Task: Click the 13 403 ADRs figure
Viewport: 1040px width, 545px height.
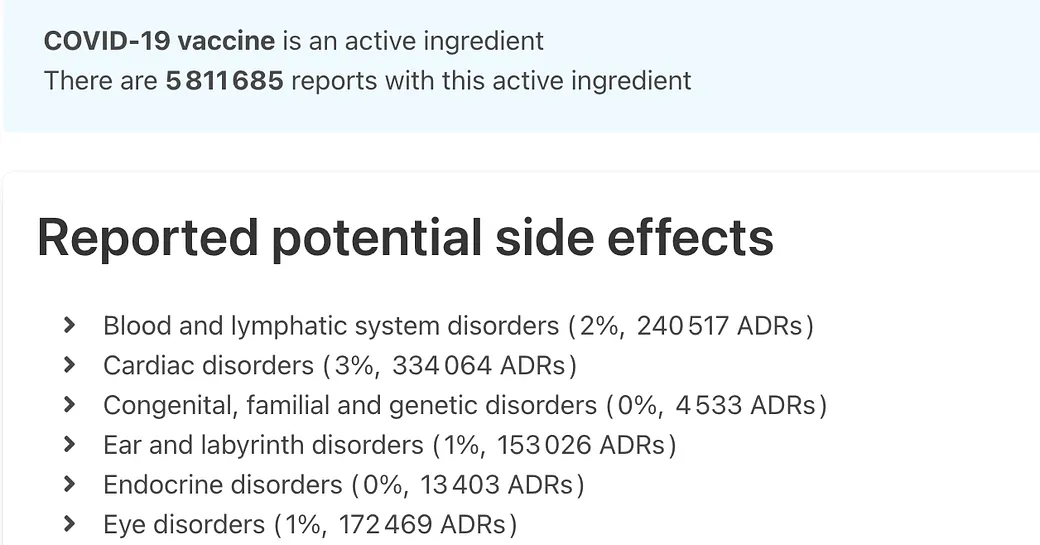Action: pyautogui.click(x=497, y=485)
